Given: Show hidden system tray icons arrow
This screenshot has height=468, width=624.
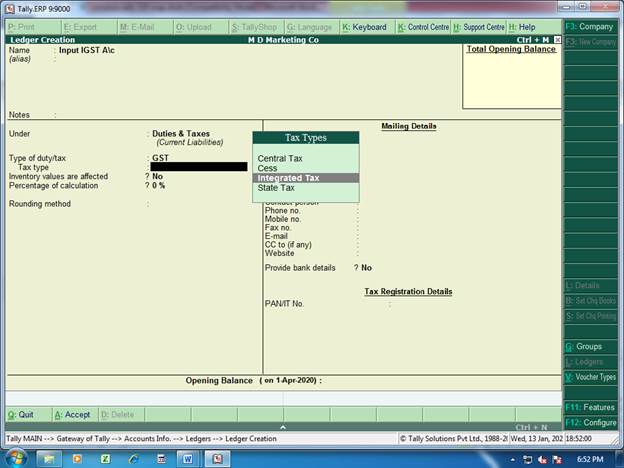Looking at the screenshot, I should tap(513, 460).
